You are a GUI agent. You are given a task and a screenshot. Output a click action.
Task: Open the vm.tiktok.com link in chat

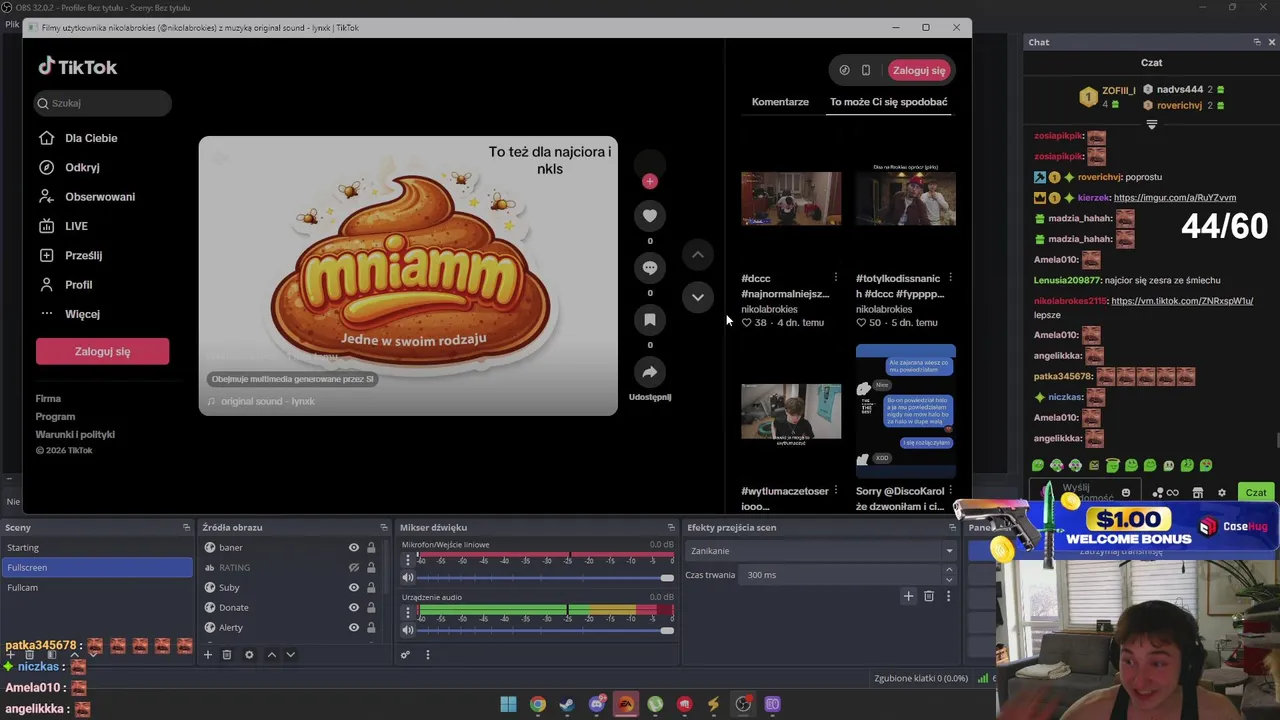pos(1182,301)
